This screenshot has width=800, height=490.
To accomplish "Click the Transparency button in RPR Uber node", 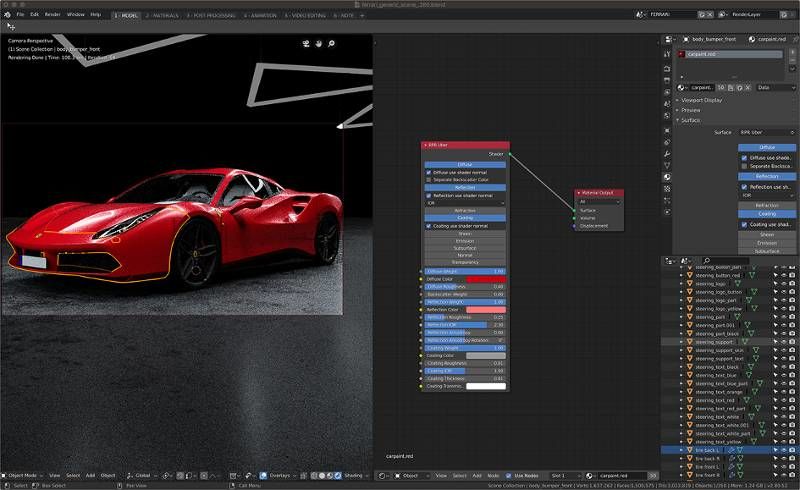I will click(465, 262).
